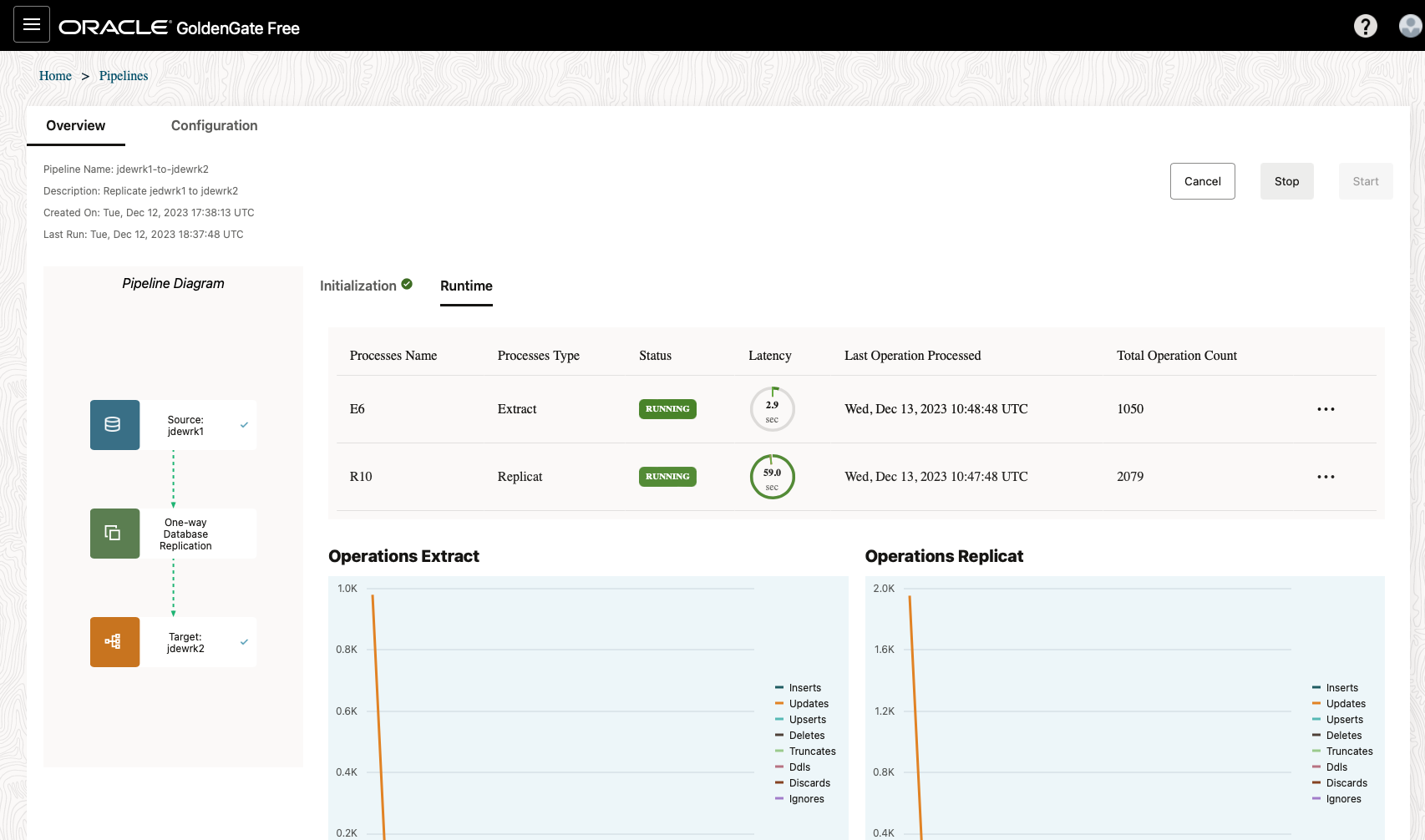Click the Latency column header
Screen dimensions: 1425x840
(770, 356)
